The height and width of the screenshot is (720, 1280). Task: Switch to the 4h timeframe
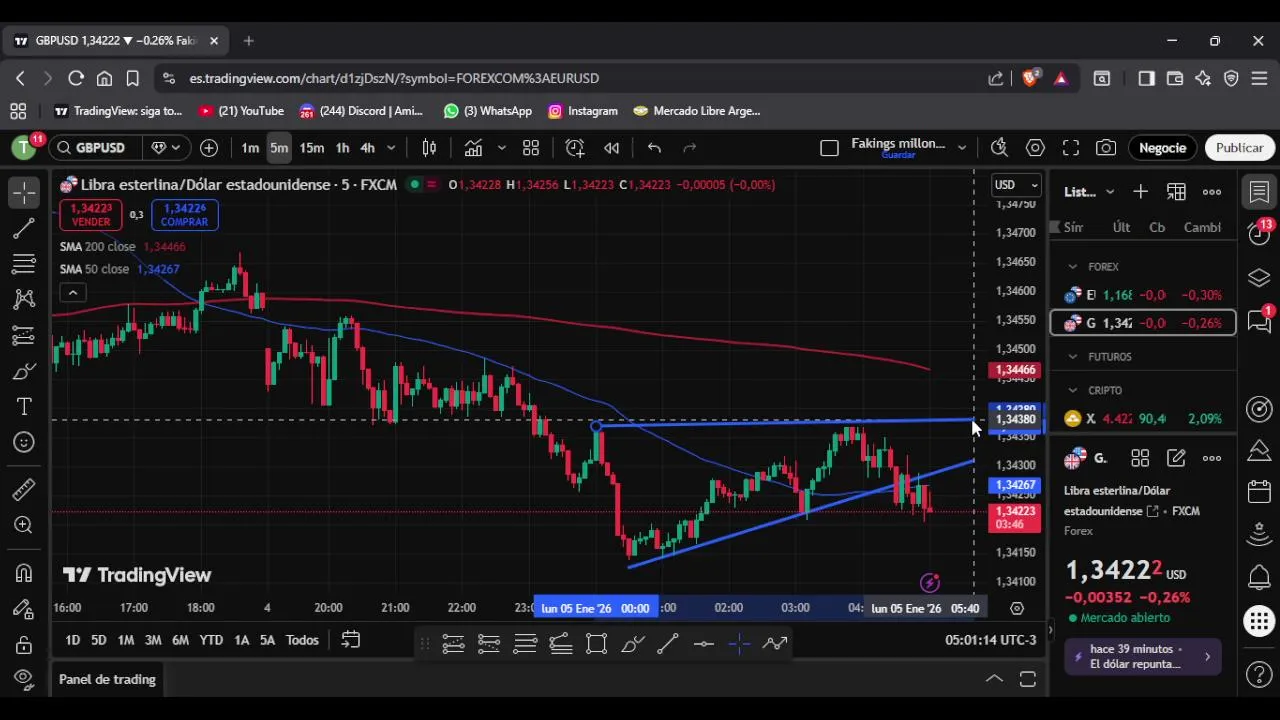tap(367, 148)
